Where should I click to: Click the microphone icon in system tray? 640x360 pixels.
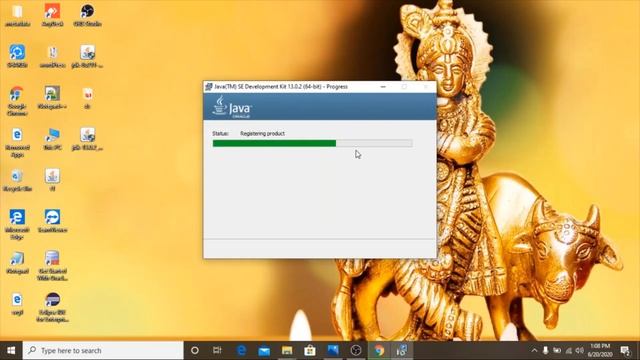pyautogui.click(x=545, y=350)
